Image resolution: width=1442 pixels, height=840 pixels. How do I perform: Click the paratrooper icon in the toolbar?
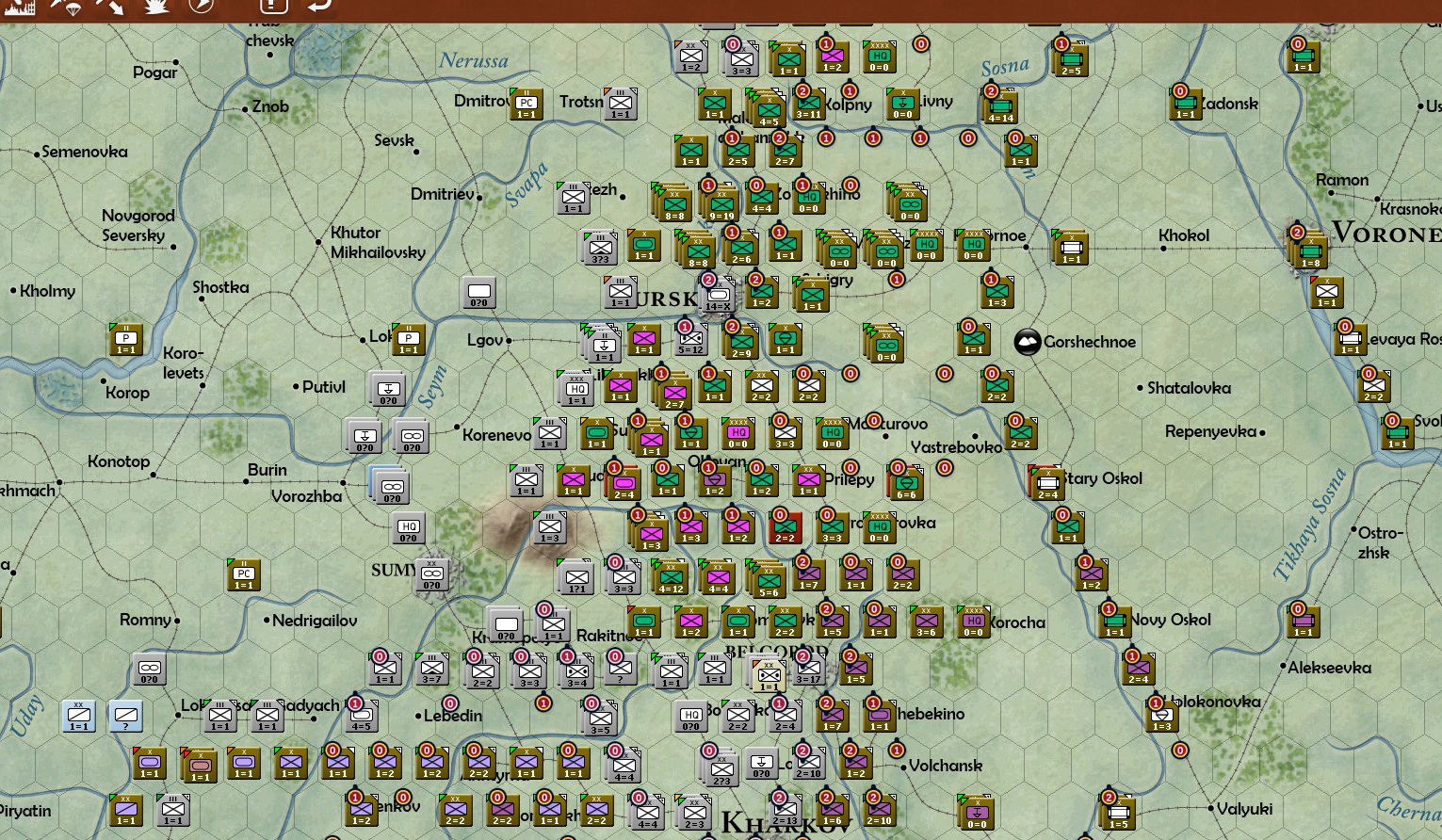point(65,6)
